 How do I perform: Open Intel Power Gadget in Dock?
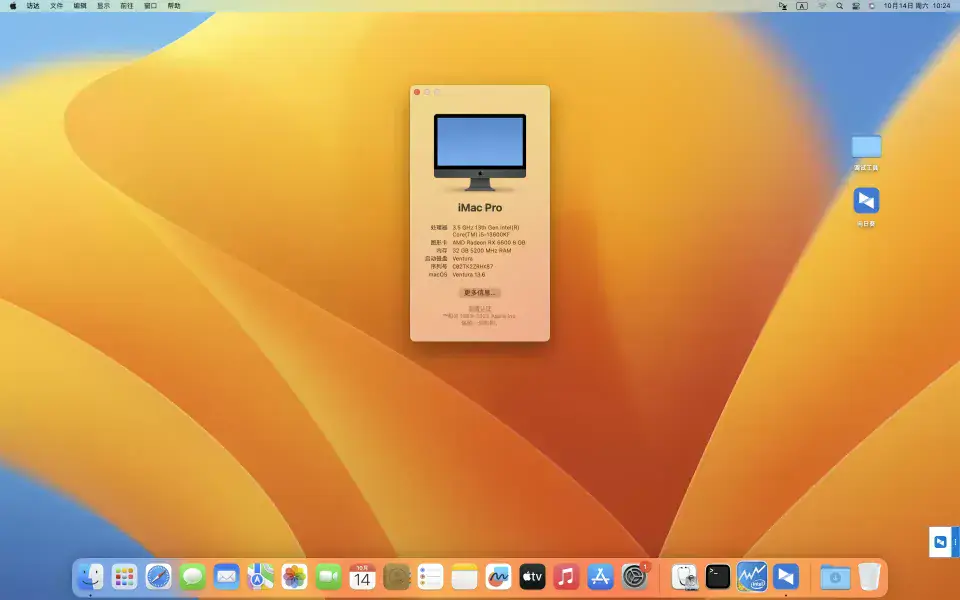(x=752, y=577)
